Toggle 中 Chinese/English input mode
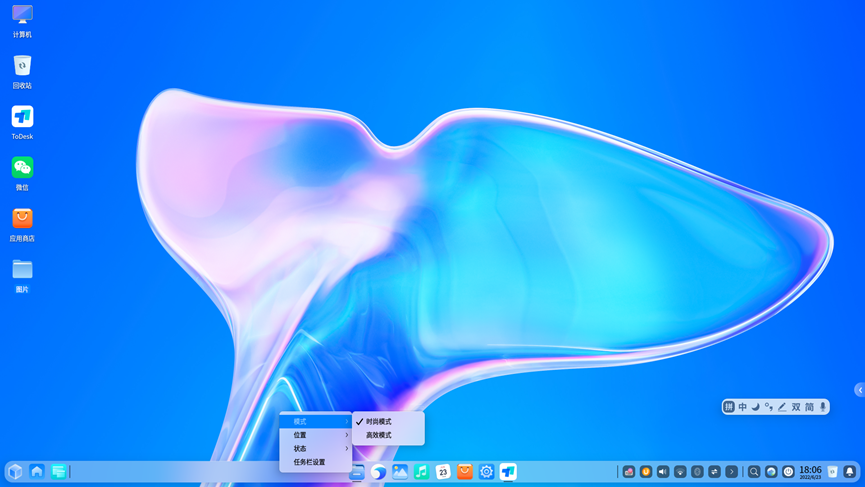This screenshot has height=487, width=865. pyautogui.click(x=743, y=407)
